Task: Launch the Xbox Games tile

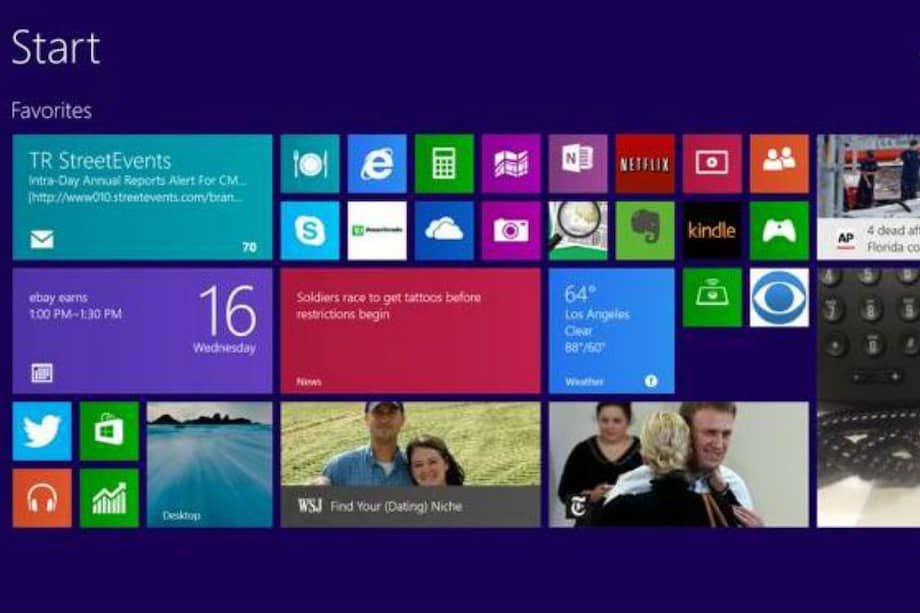Action: pyautogui.click(x=780, y=231)
